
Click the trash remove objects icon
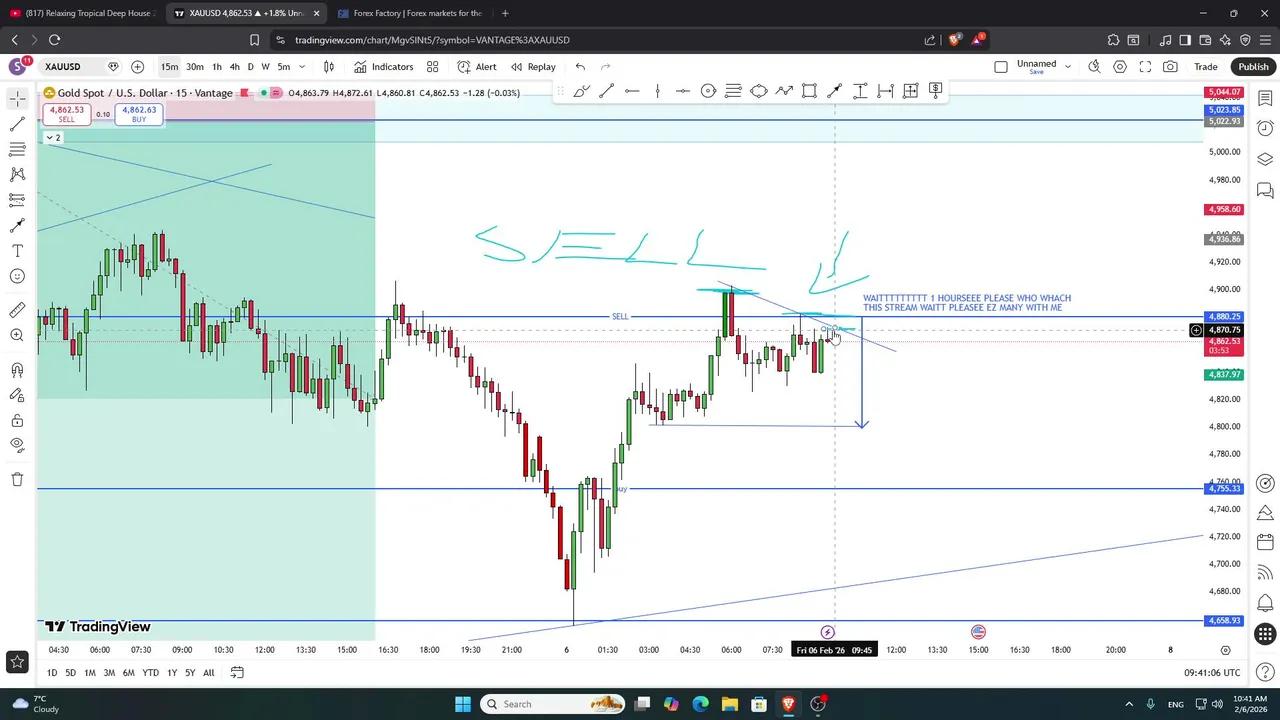(17, 479)
